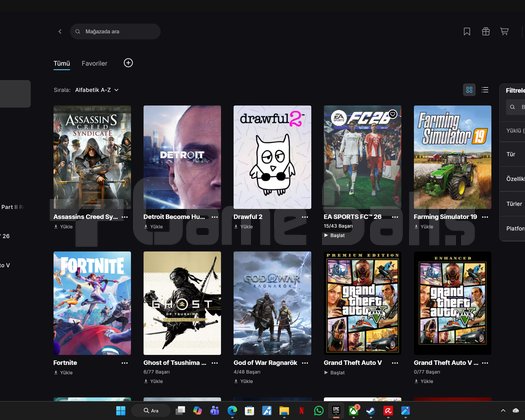The width and height of the screenshot is (525, 420).
Task: Click Yükle under Fortnite
Action: (64, 372)
